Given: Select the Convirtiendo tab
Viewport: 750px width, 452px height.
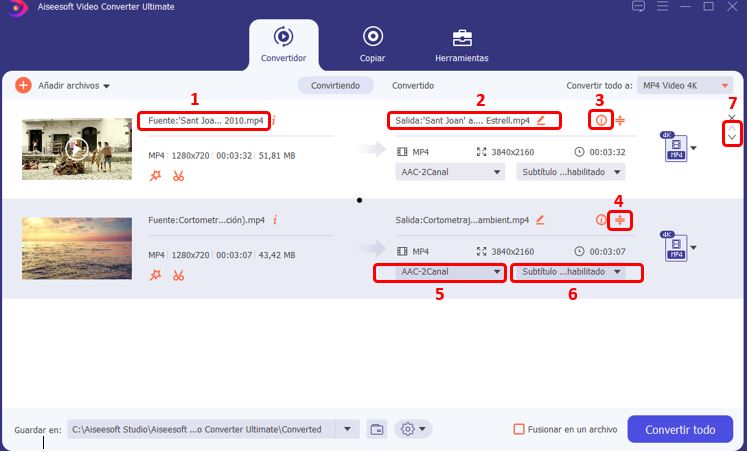Looking at the screenshot, I should (335, 86).
